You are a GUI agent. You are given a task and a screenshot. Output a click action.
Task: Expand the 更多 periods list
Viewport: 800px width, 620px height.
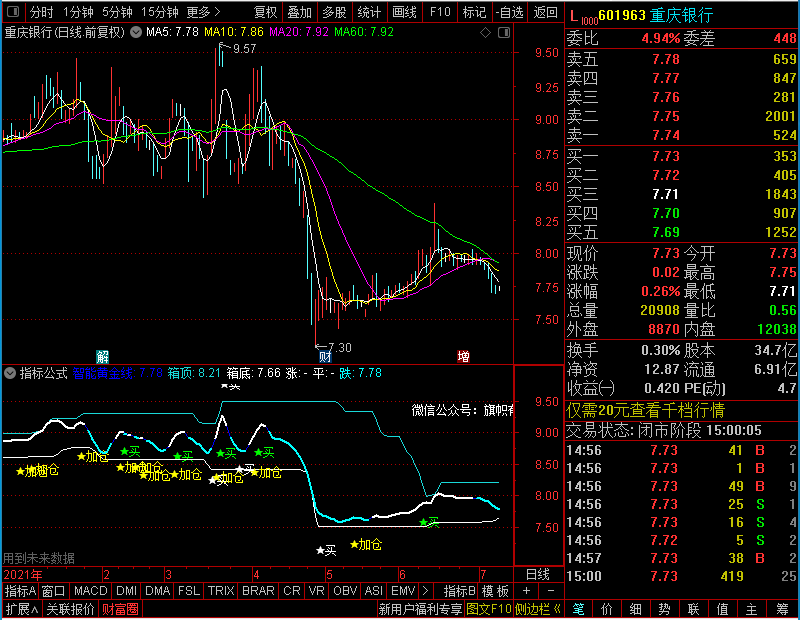[203, 12]
